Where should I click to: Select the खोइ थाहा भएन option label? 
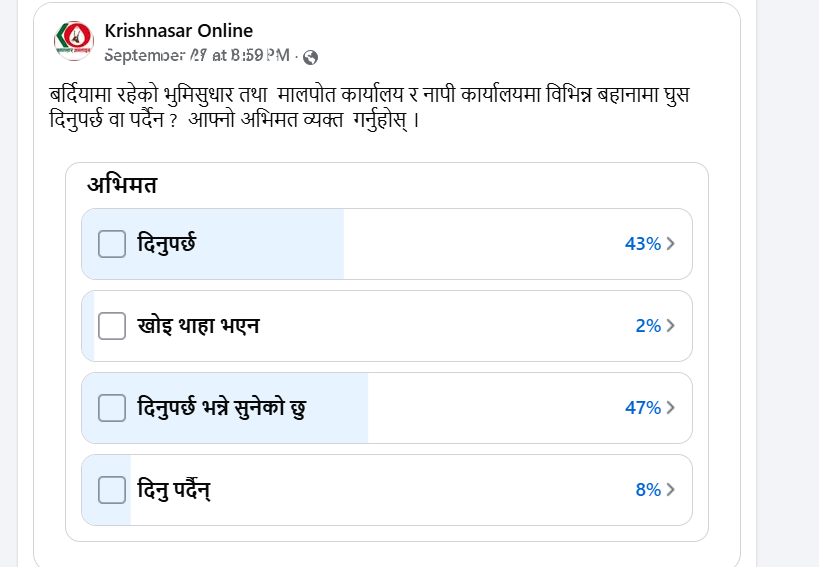[198, 326]
